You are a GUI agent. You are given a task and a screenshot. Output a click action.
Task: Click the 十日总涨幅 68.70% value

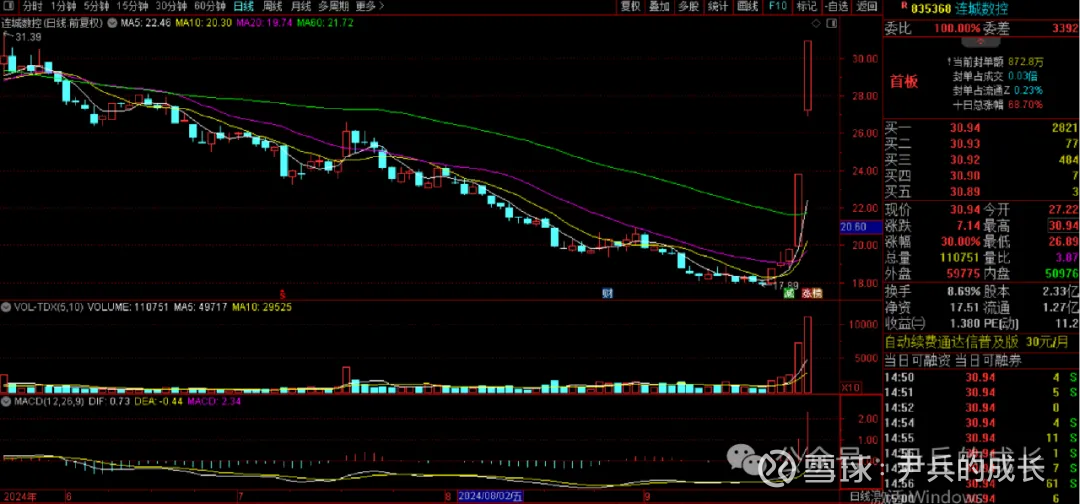pos(1025,105)
